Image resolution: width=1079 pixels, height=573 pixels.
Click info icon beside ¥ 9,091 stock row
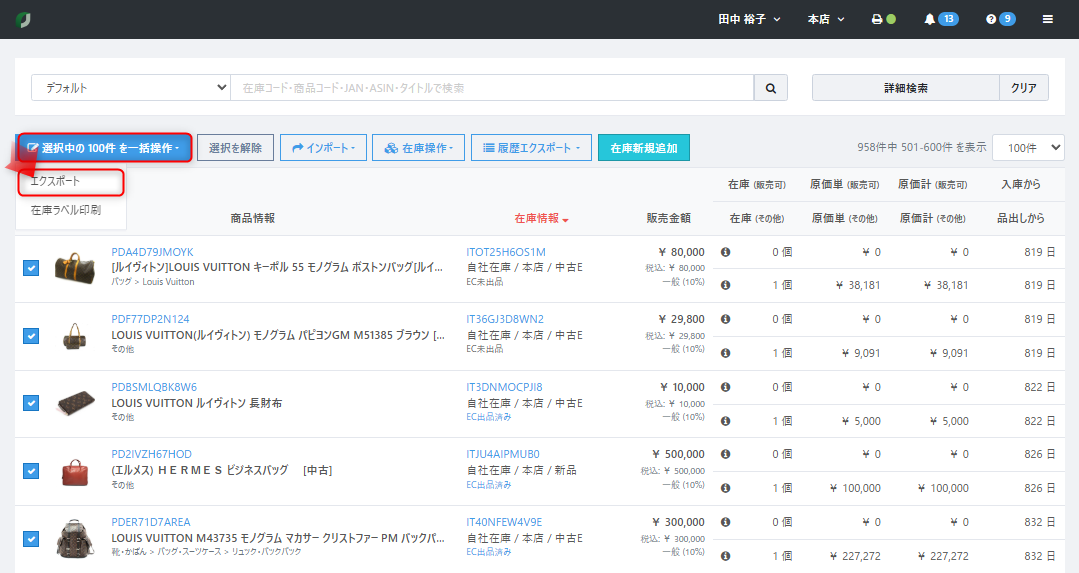[x=725, y=353]
